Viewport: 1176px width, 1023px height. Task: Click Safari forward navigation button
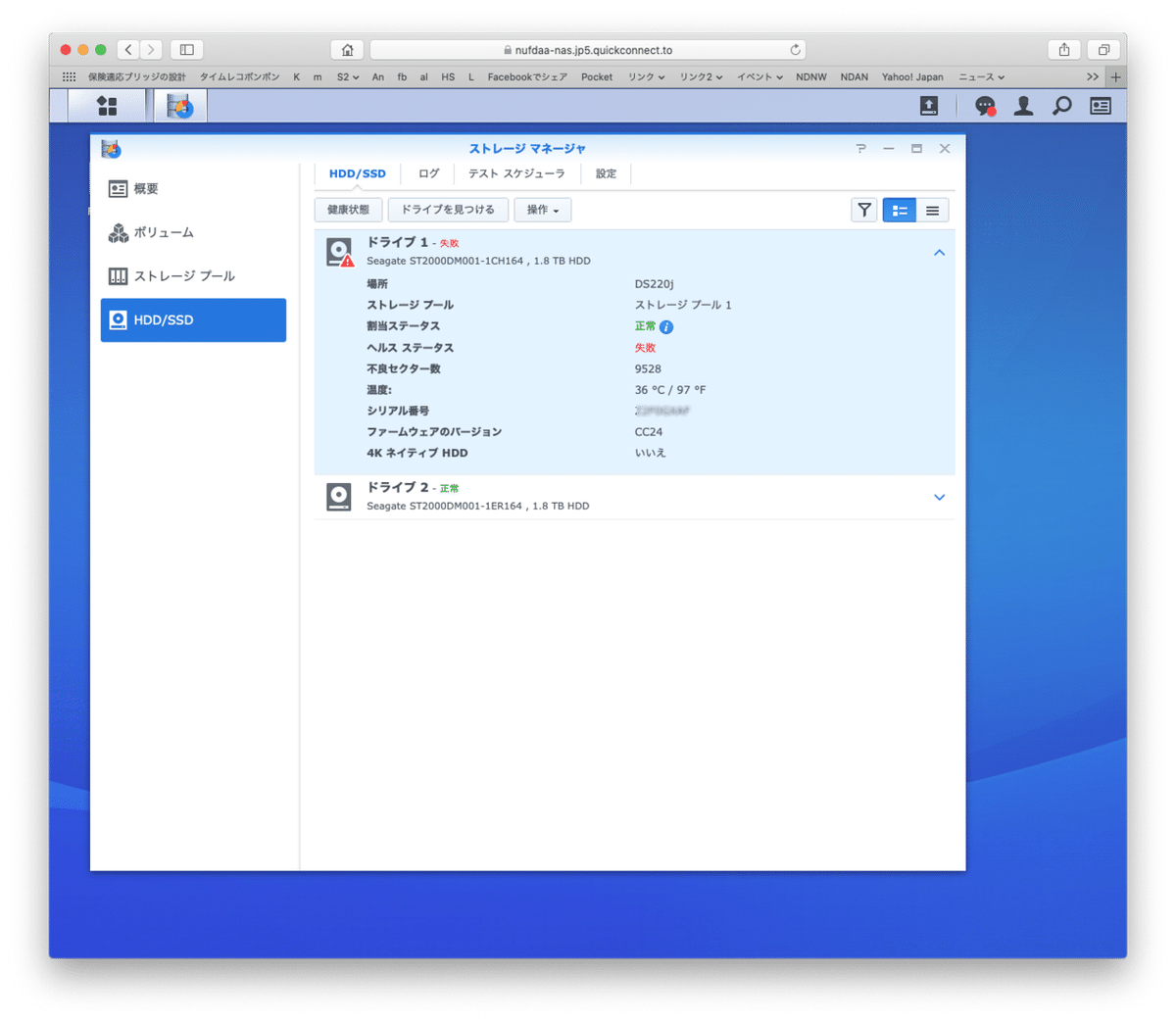(x=151, y=49)
